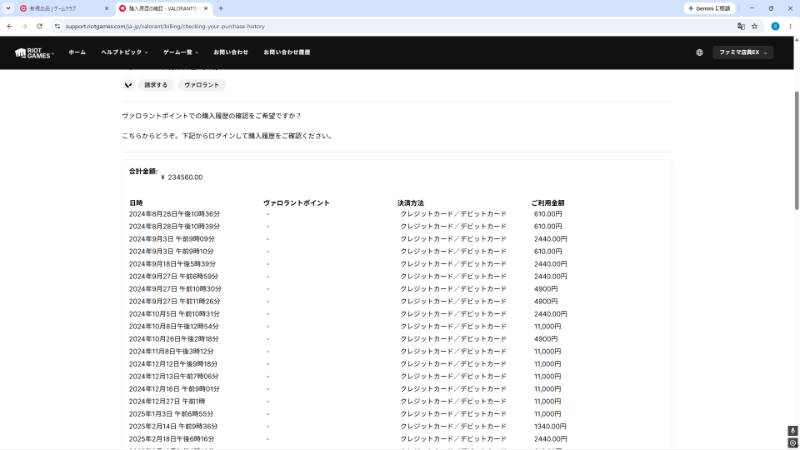Select the date 2024年11月8日午後3時12分

click(171, 351)
